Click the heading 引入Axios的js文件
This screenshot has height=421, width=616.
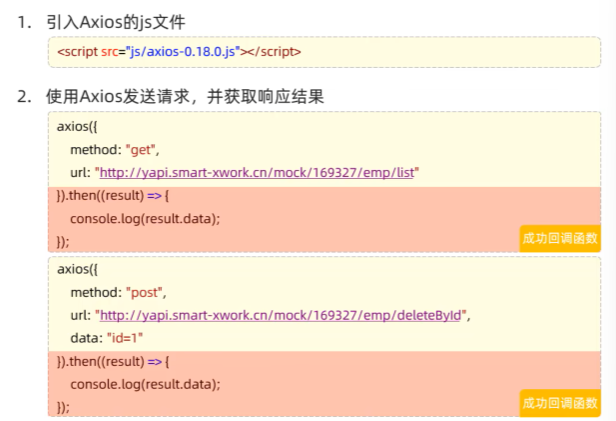click(x=116, y=22)
